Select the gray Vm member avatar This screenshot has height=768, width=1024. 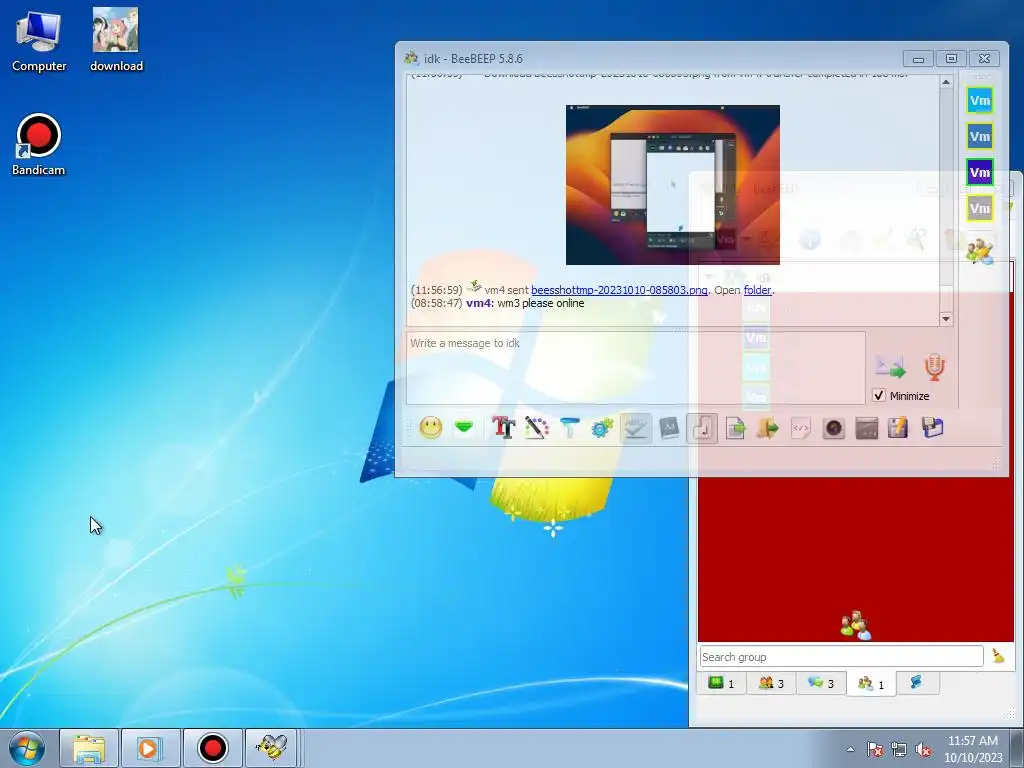[x=980, y=208]
